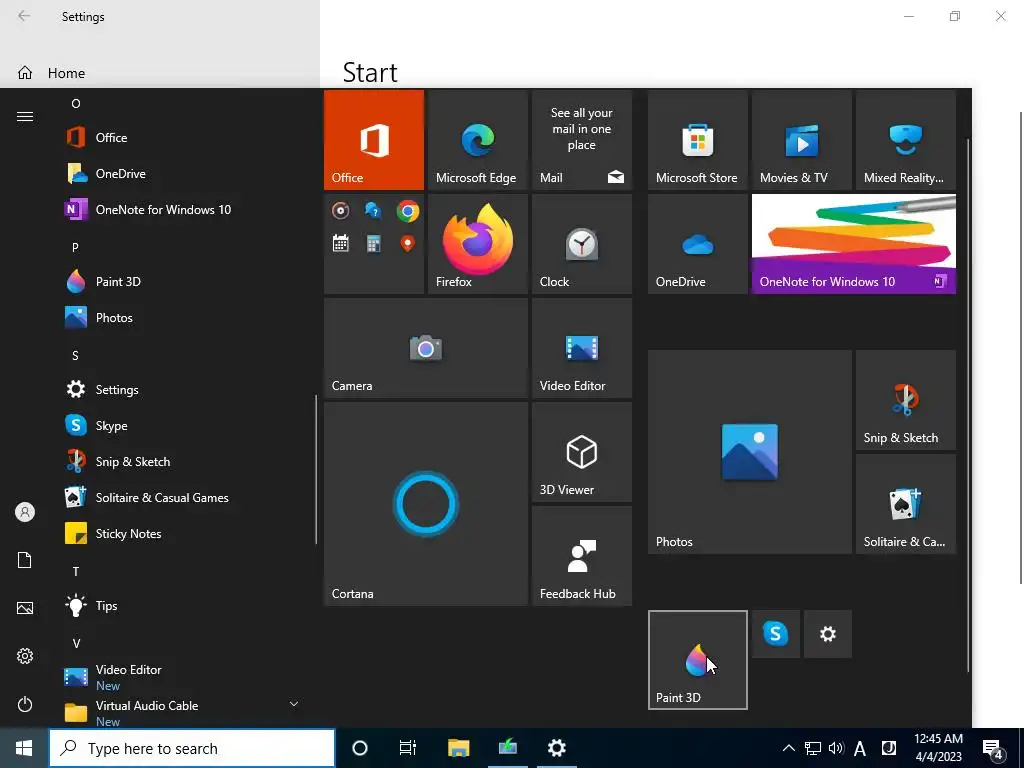
Task: Click the taskbar search box
Action: [192, 748]
